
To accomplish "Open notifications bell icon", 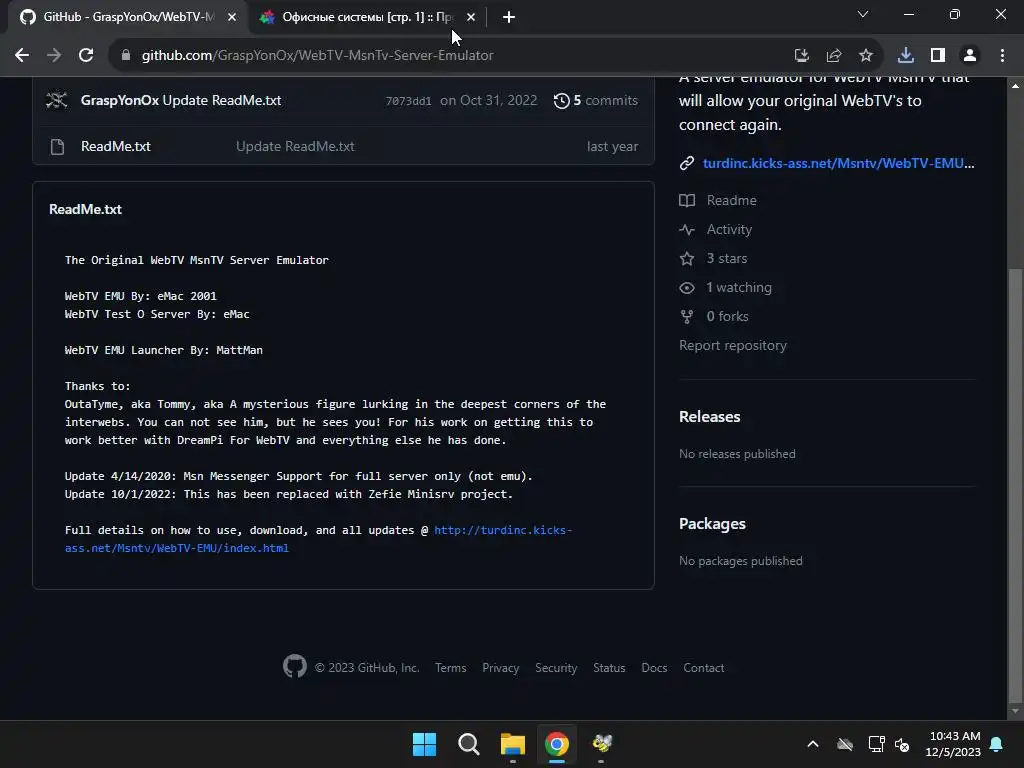I will click(997, 744).
